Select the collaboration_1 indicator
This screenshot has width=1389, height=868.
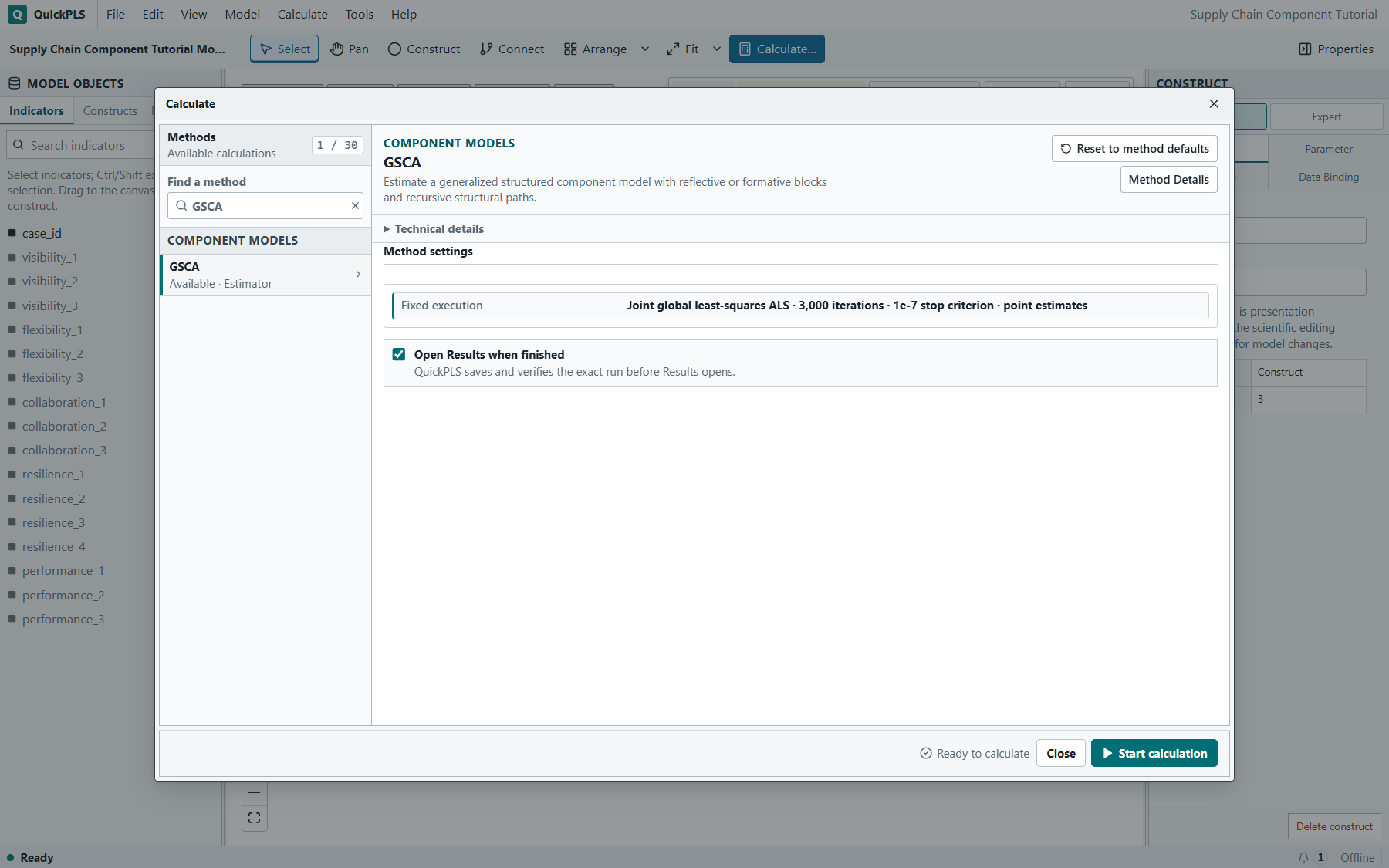click(x=64, y=403)
